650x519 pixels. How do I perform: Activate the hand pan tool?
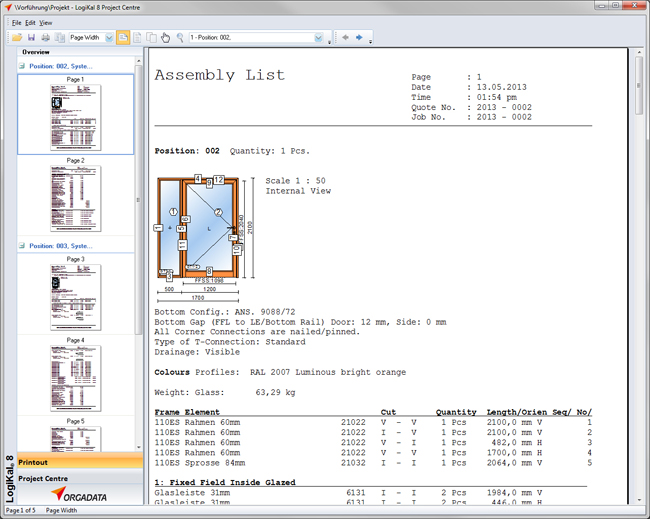pos(165,38)
